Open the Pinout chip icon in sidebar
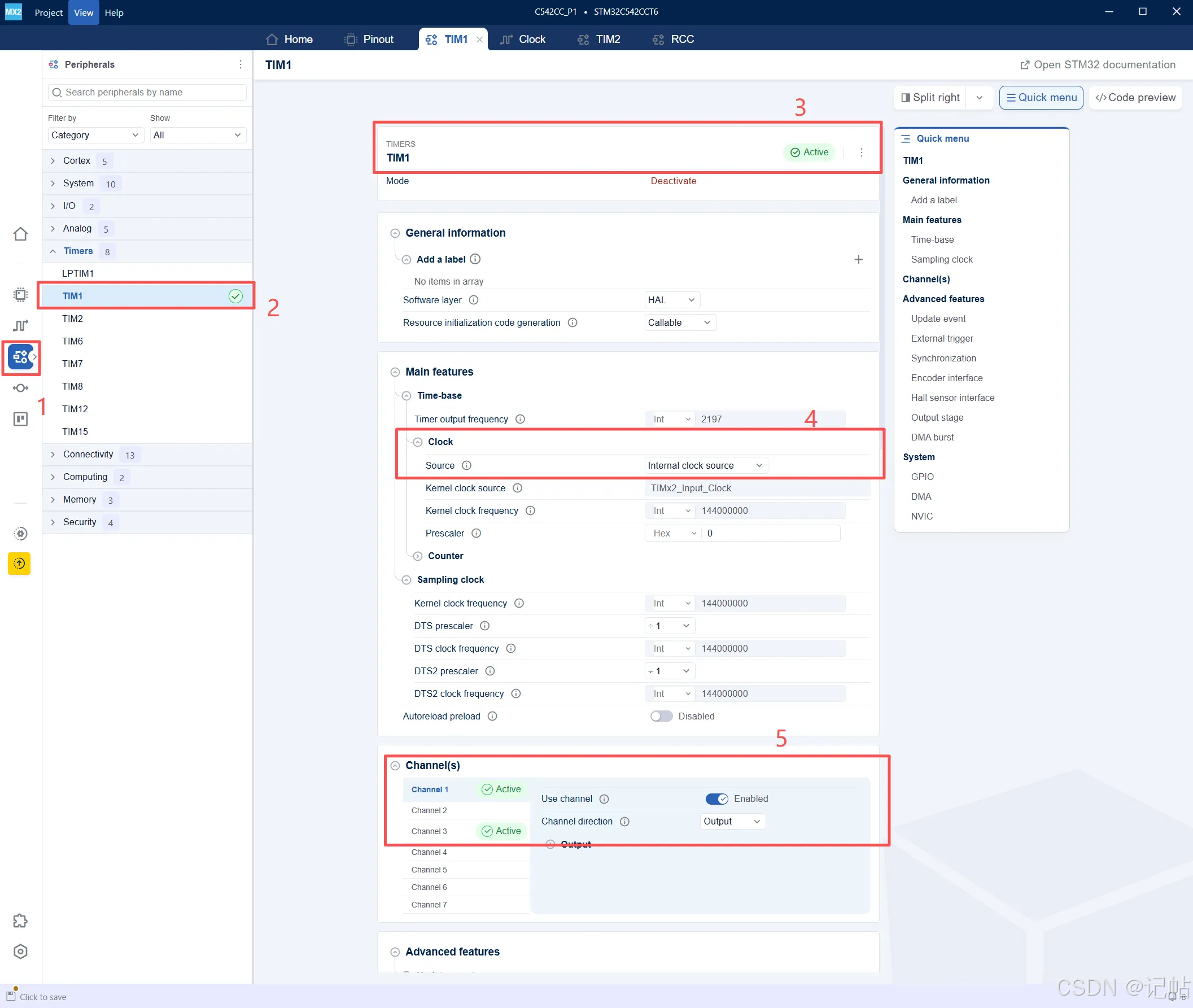The image size is (1193, 1008). pyautogui.click(x=20, y=294)
